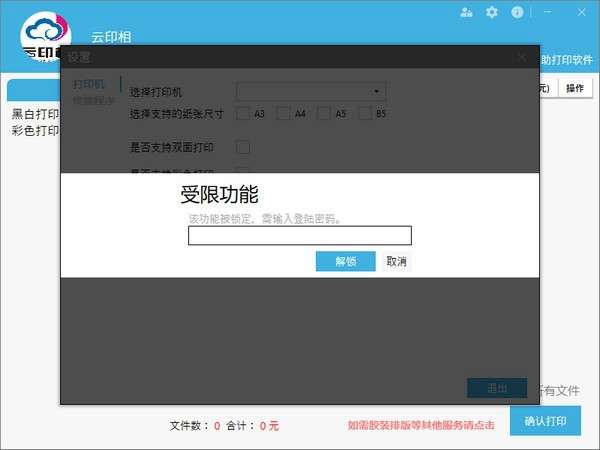
Task: Tick the A3 paper size checkbox
Action: point(243,114)
